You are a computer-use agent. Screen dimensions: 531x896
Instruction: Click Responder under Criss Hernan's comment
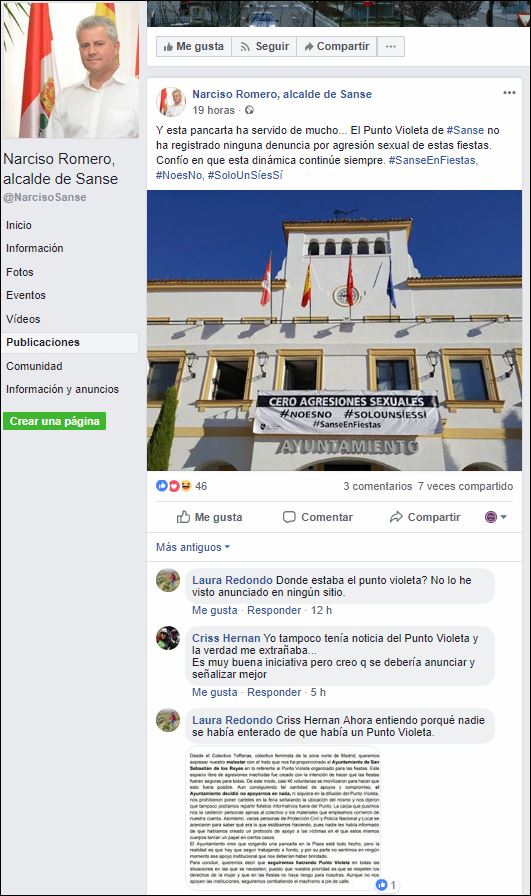pos(274,692)
